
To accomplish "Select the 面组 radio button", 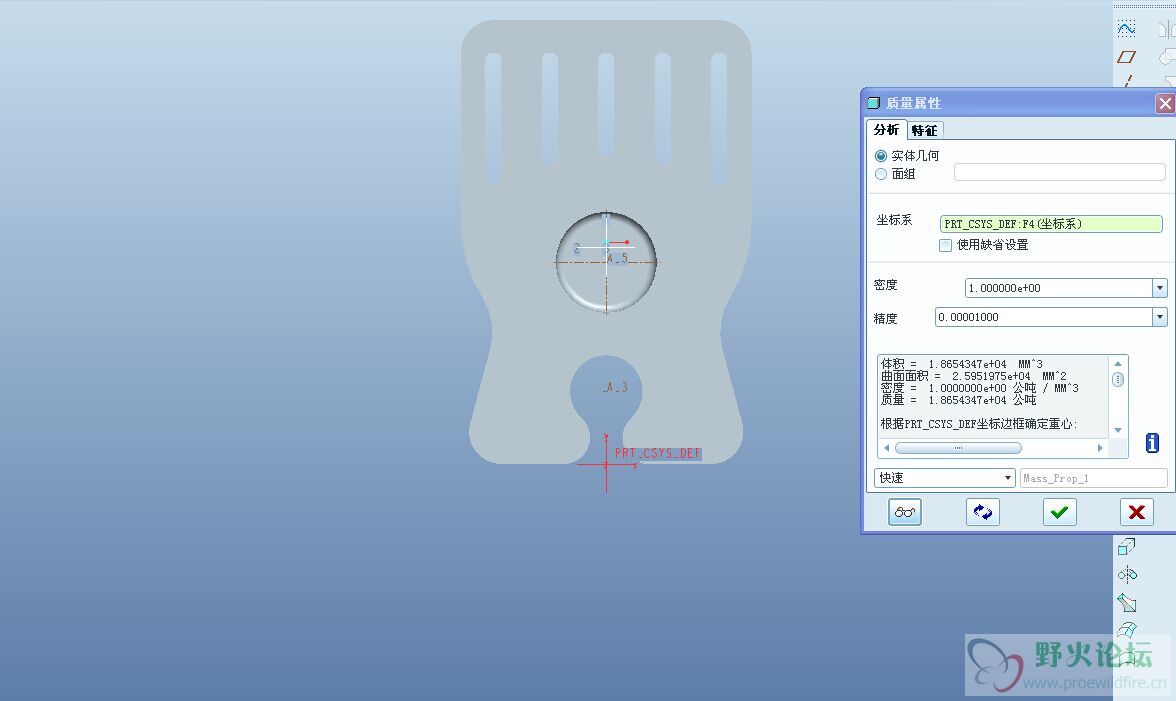I will (x=881, y=174).
